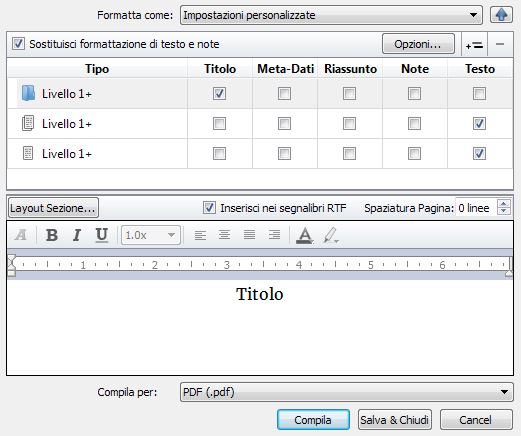This screenshot has width=521, height=436.
Task: Align text left in formatting bar
Action: [x=200, y=235]
